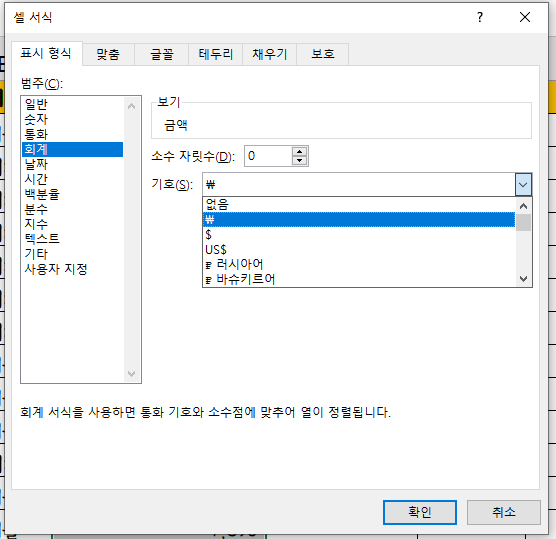Viewport: 556px width, 539px height.
Task: Cancel with the 취소 button
Action: [504, 512]
